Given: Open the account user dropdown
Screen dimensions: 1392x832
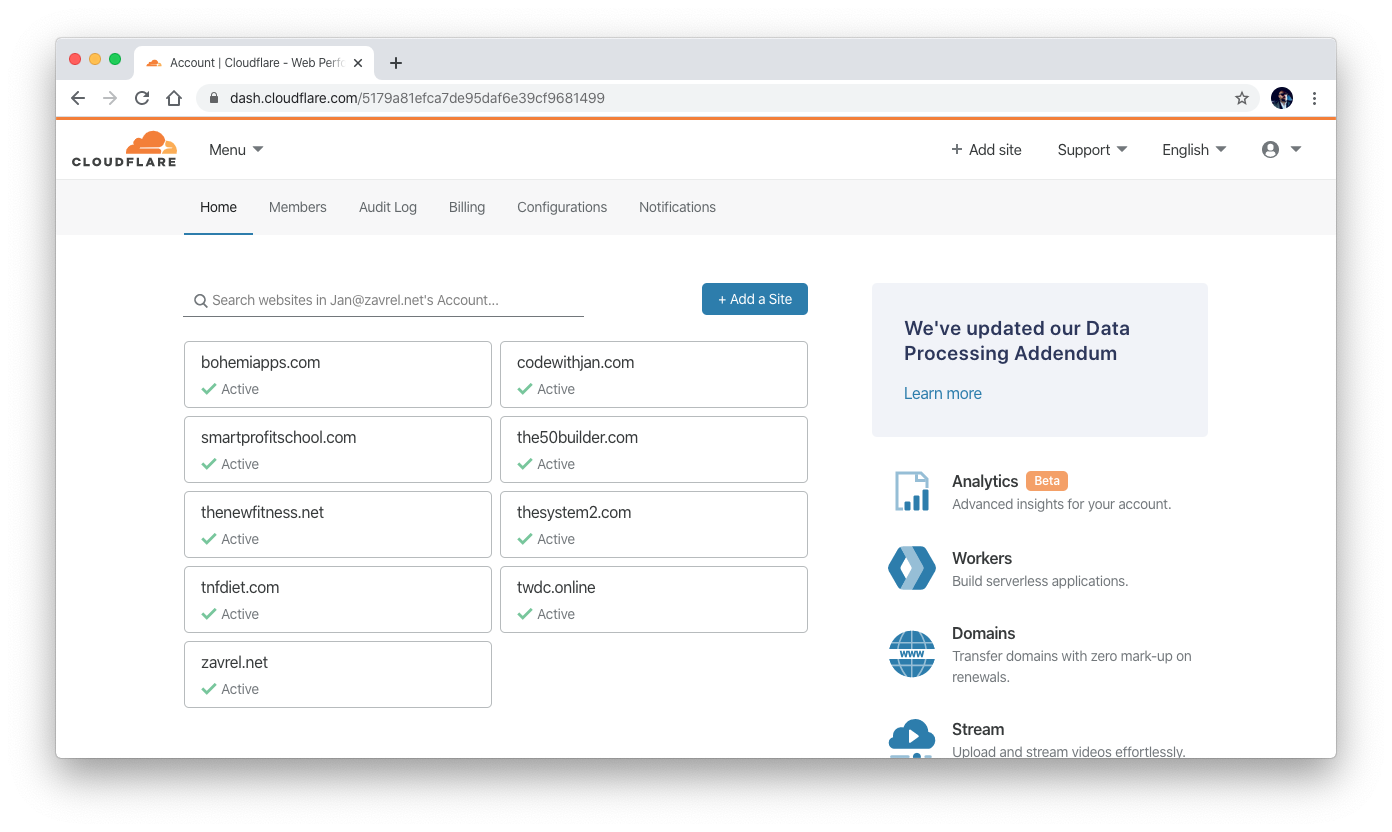Looking at the screenshot, I should [x=1281, y=149].
